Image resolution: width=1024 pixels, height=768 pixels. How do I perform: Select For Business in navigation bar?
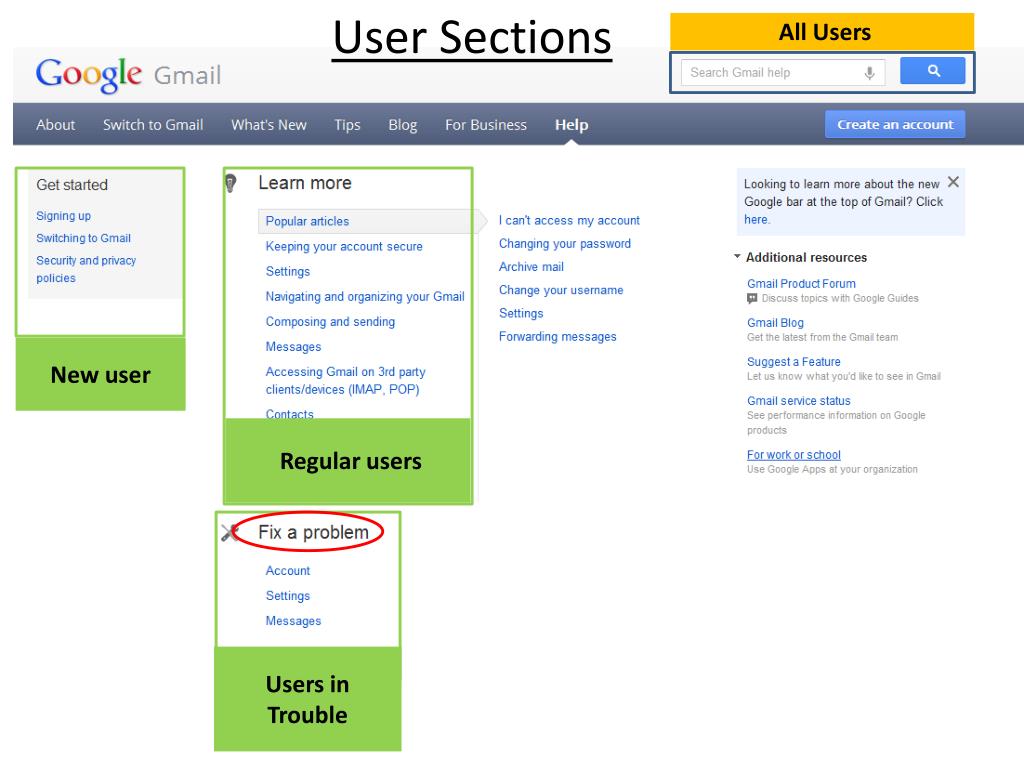pos(486,125)
